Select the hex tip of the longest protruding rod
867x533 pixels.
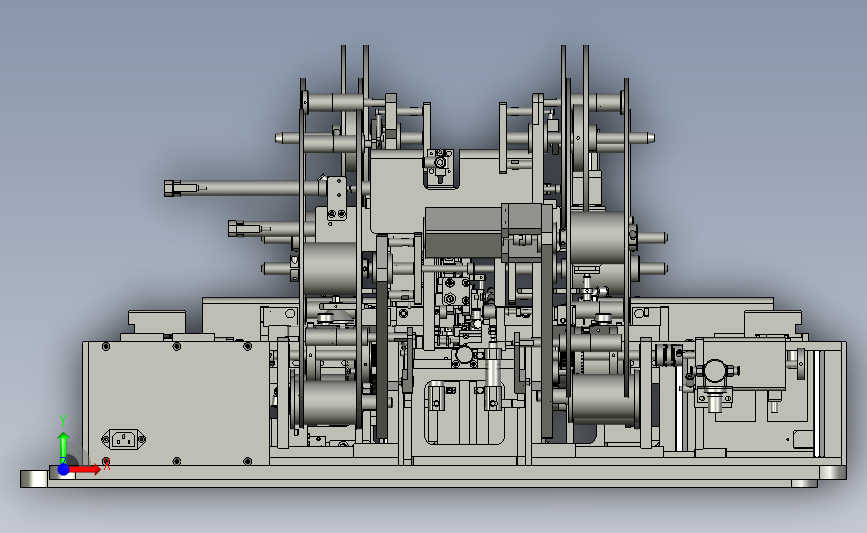173,188
